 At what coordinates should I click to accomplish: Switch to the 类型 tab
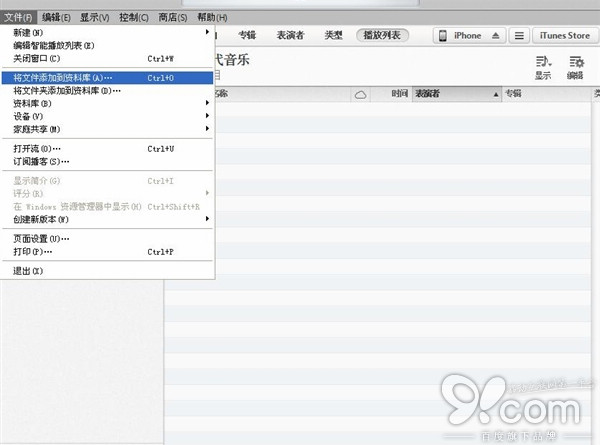point(333,35)
